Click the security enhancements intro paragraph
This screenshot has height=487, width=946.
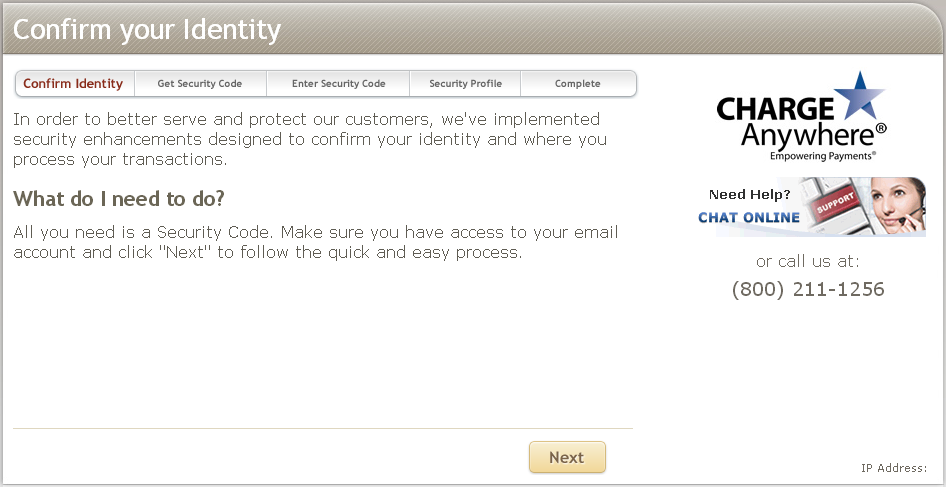[x=310, y=139]
